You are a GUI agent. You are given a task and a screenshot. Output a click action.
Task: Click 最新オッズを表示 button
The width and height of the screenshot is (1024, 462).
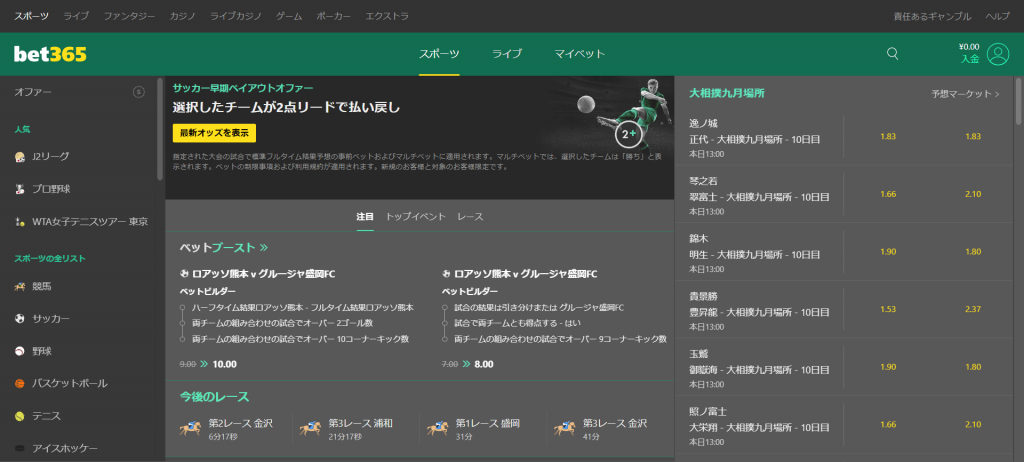[214, 133]
